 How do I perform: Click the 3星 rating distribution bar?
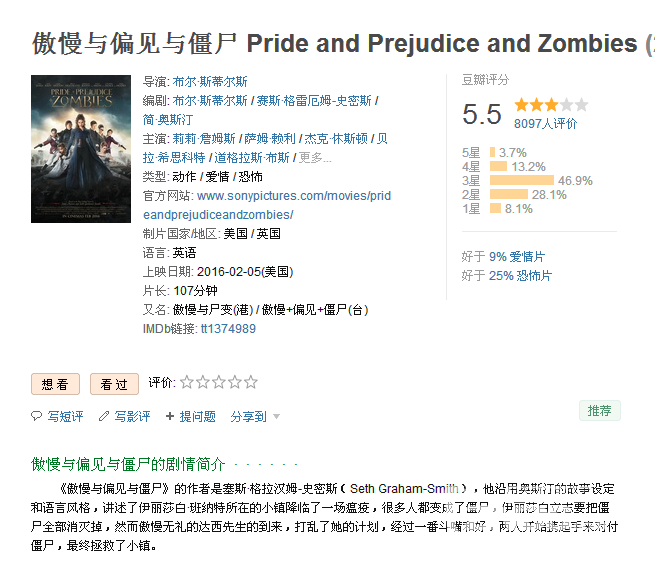[x=521, y=181]
